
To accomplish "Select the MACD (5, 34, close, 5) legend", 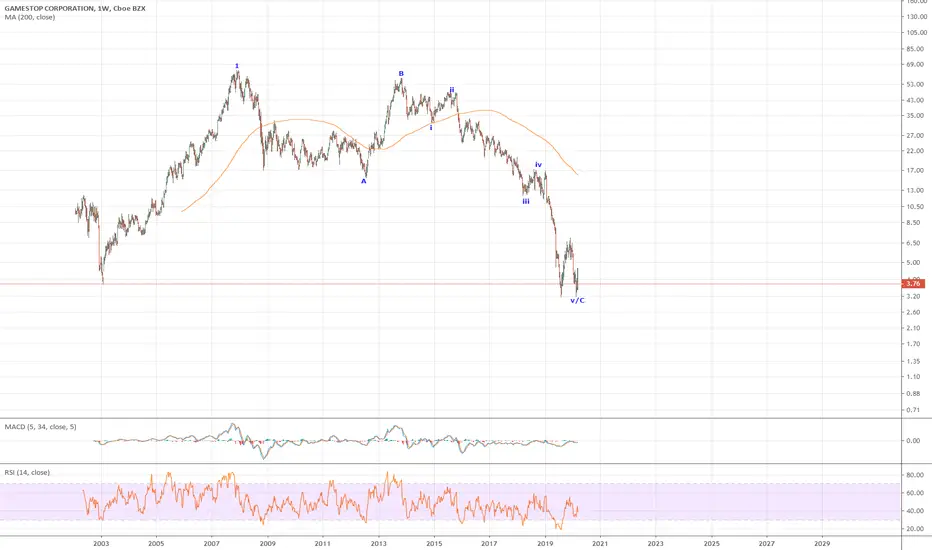I will click(x=40, y=427).
